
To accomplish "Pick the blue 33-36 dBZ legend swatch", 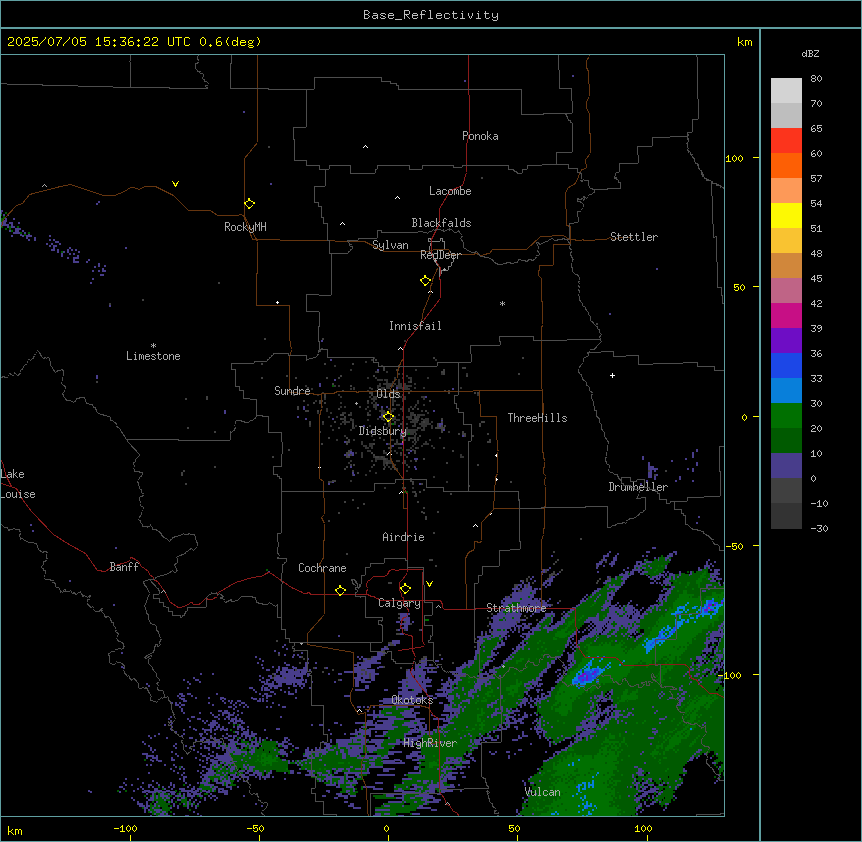I will (x=786, y=365).
